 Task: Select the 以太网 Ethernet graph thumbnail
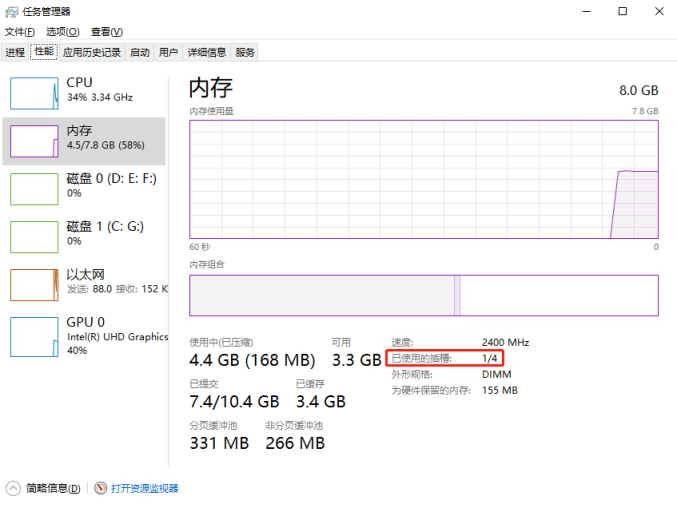click(x=35, y=285)
